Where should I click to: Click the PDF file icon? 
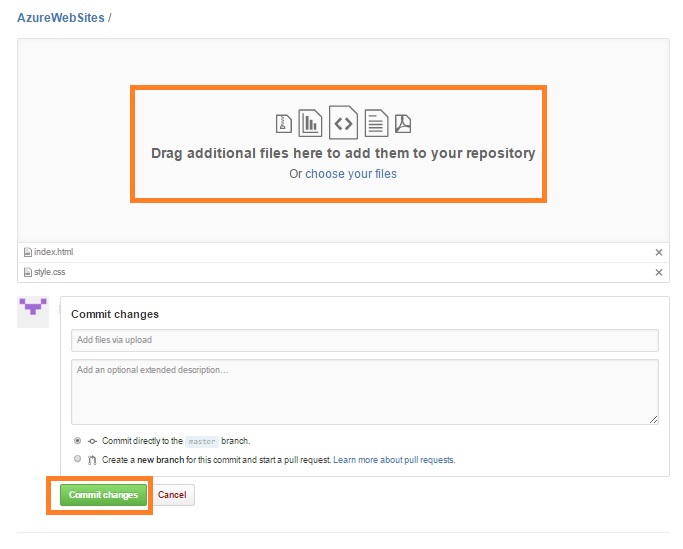(x=402, y=124)
